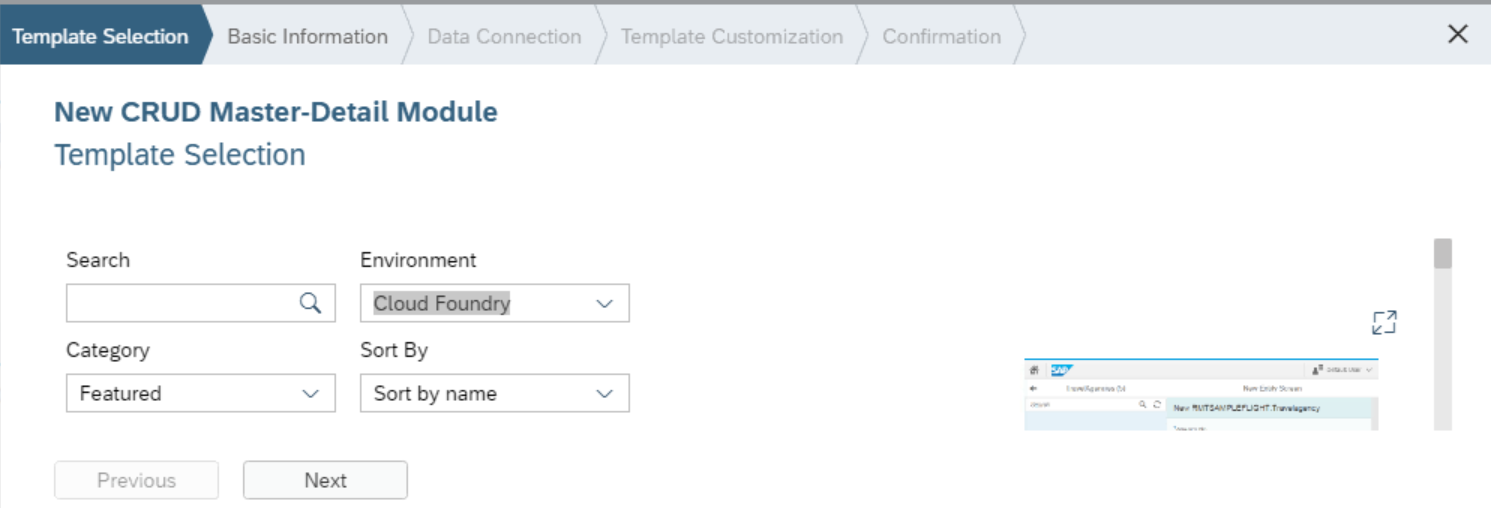Viewport: 1491px width, 508px height.
Task: Click the magnifier icon in Search box
Action: coord(311,303)
